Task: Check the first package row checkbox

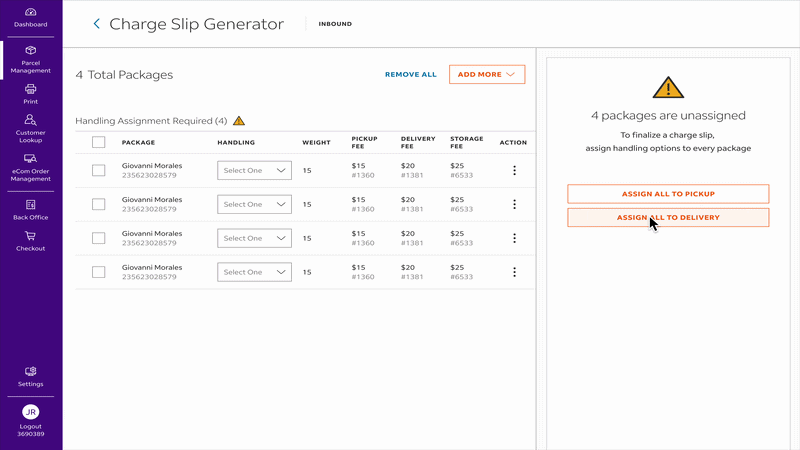Action: 98,171
